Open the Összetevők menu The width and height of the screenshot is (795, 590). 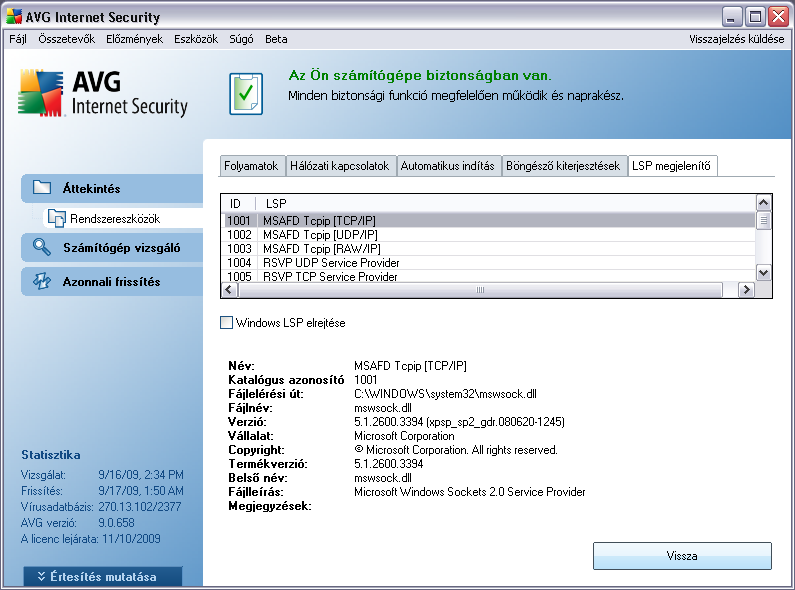click(66, 39)
